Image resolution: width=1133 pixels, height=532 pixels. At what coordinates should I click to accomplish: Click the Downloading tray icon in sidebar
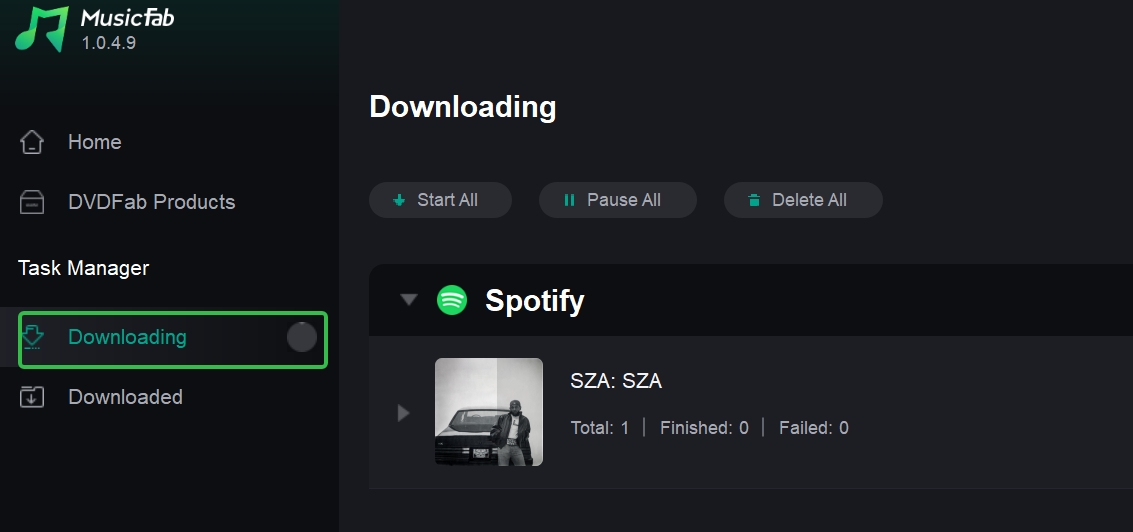(x=32, y=337)
